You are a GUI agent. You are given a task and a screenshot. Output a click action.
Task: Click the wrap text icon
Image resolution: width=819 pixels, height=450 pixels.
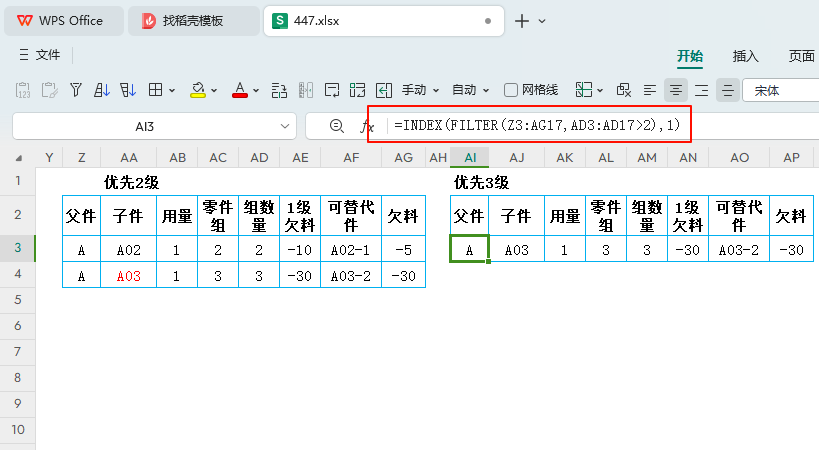point(332,90)
